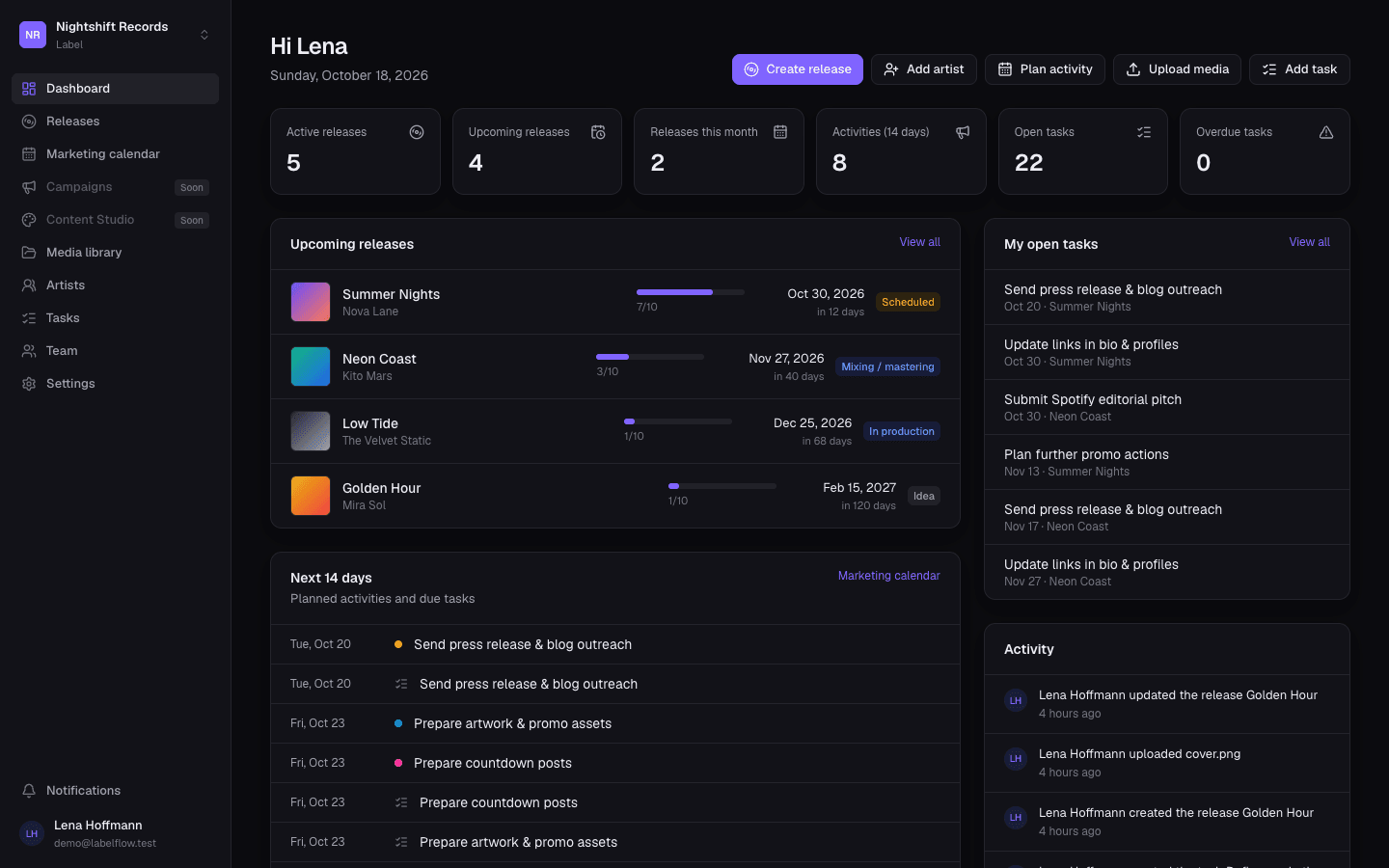
Task: Click the Campaigns megaphone icon in sidebar
Action: (29, 187)
